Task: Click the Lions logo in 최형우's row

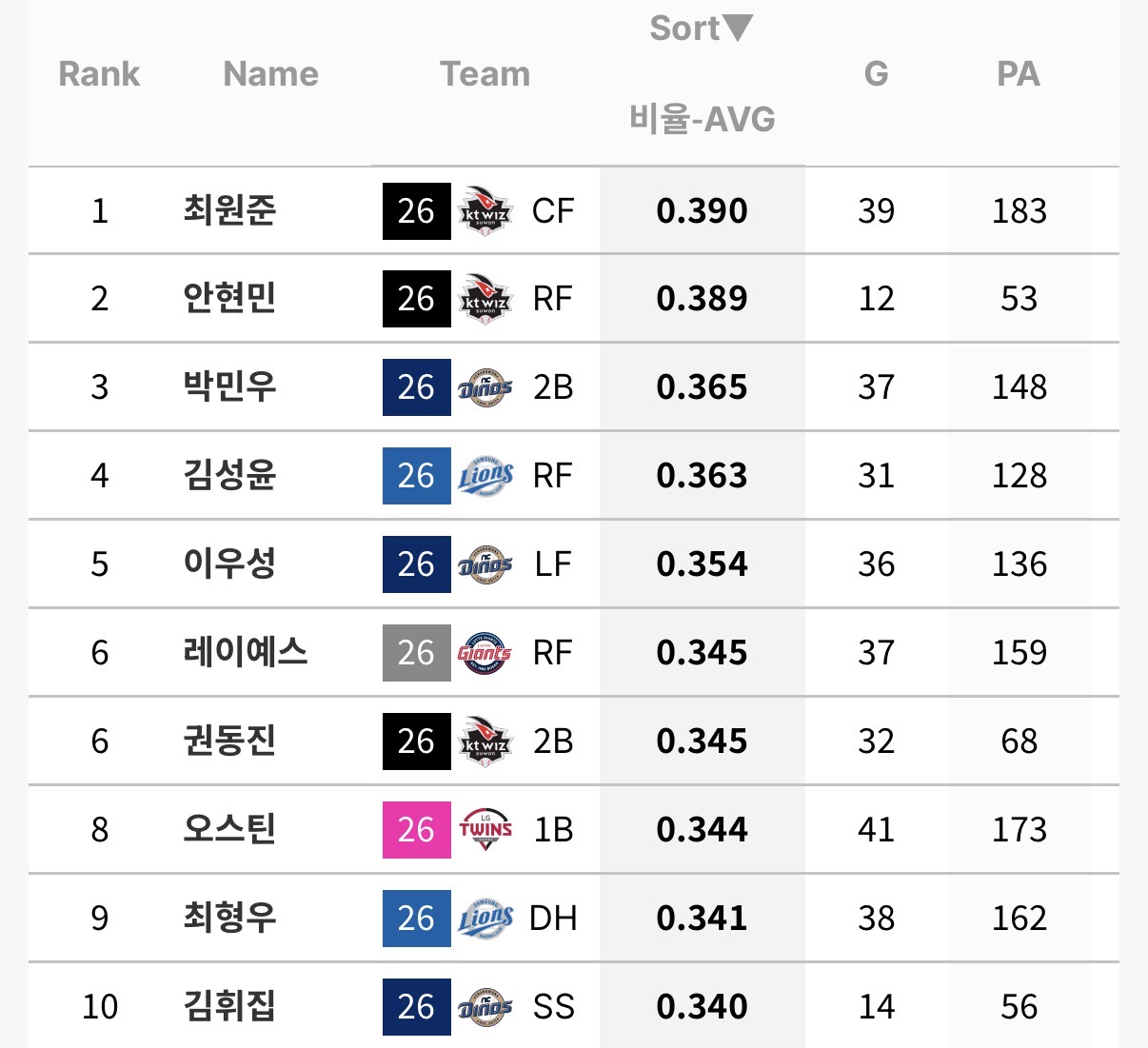Action: coord(485,918)
